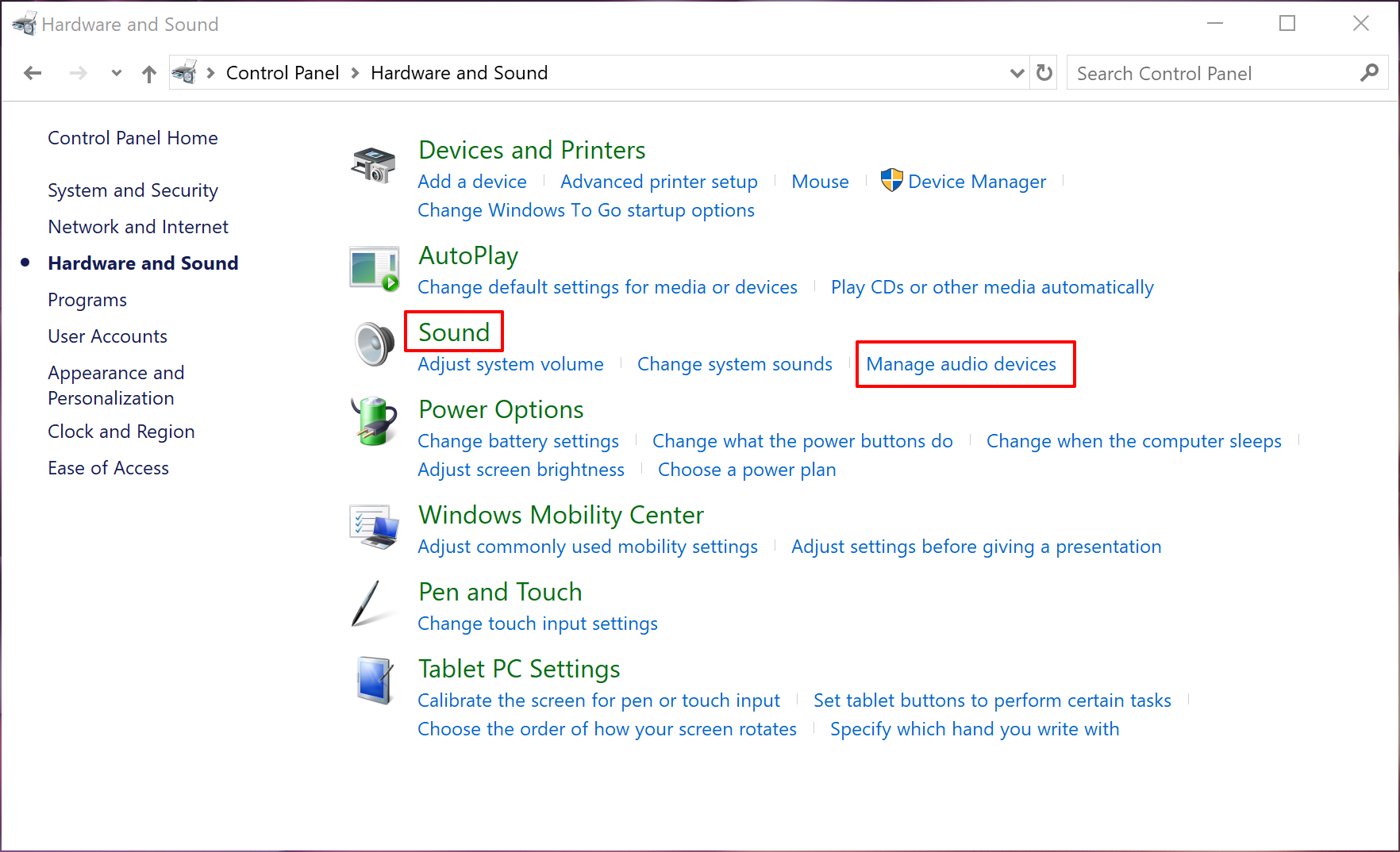The width and height of the screenshot is (1400, 852).
Task: Expand the address bar history dropdown
Action: point(1017,73)
